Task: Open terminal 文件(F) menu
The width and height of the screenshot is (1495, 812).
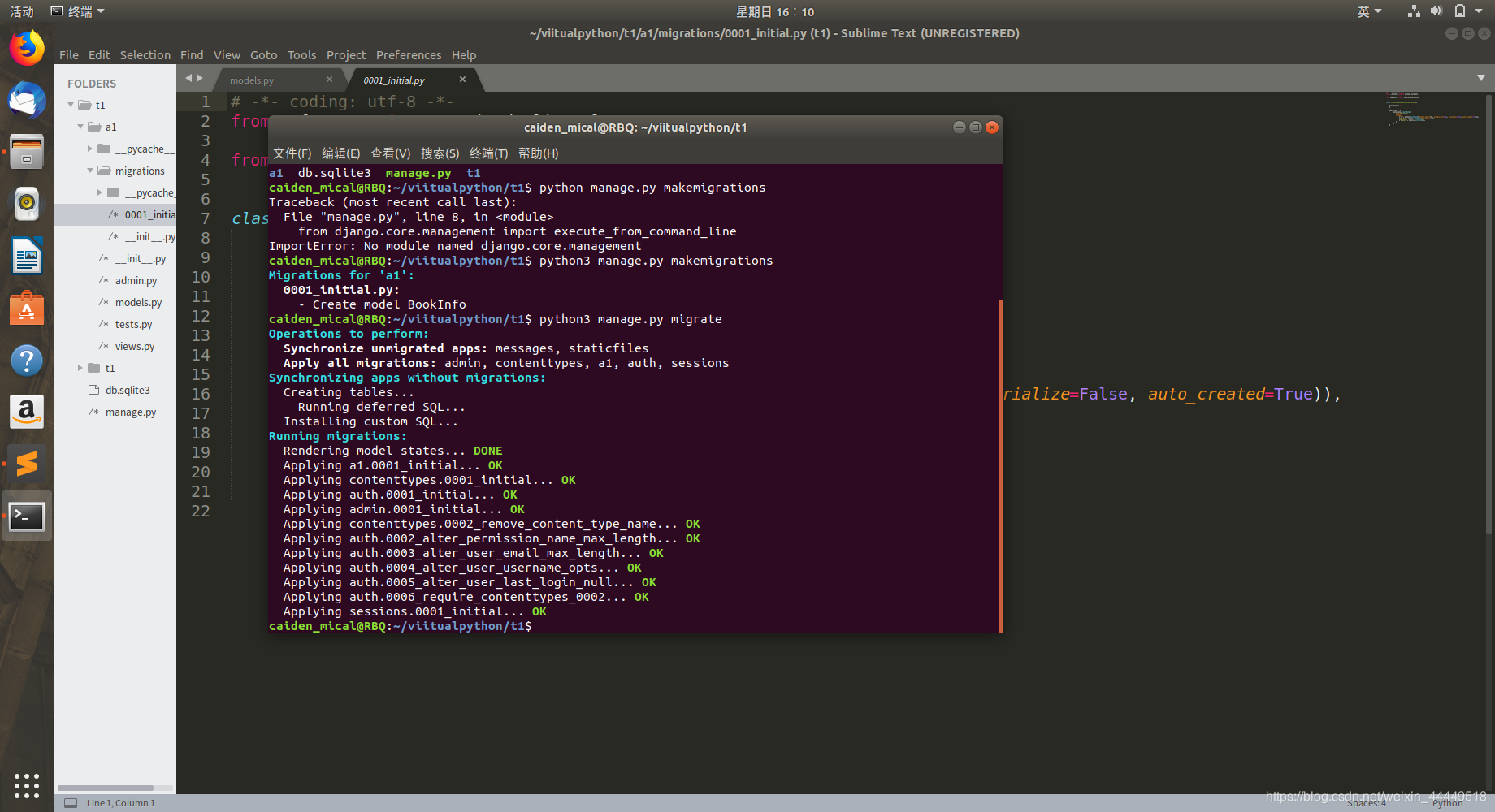Action: click(292, 153)
